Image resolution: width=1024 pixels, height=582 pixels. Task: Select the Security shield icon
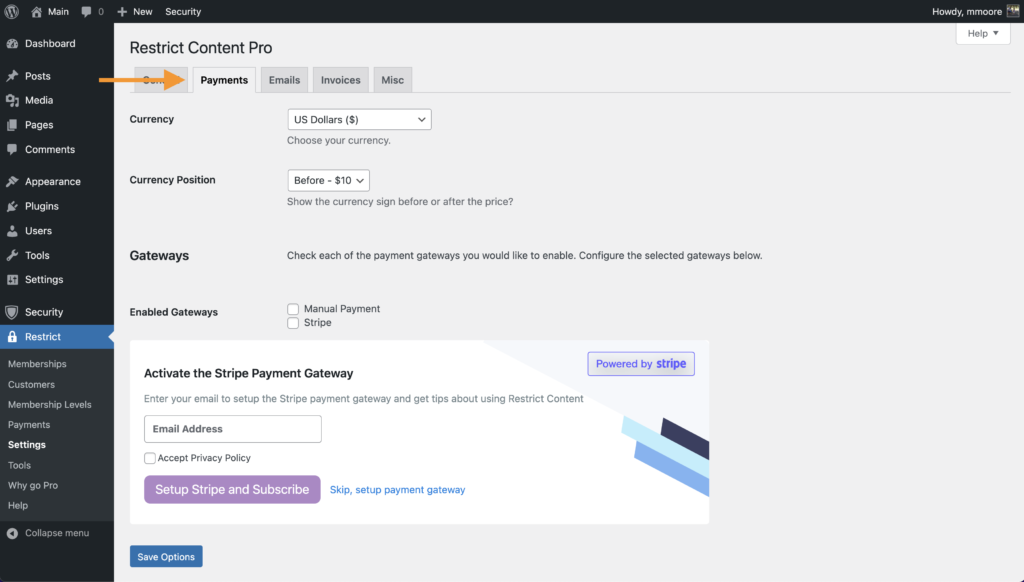tap(12, 312)
